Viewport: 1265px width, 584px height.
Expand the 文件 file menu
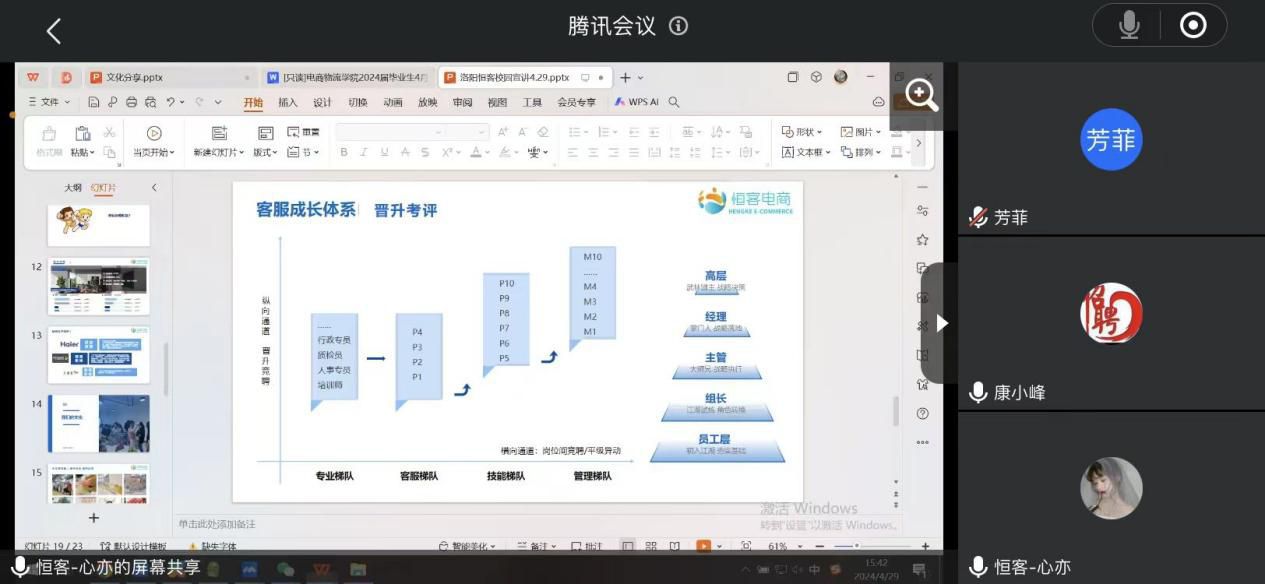pyautogui.click(x=49, y=102)
